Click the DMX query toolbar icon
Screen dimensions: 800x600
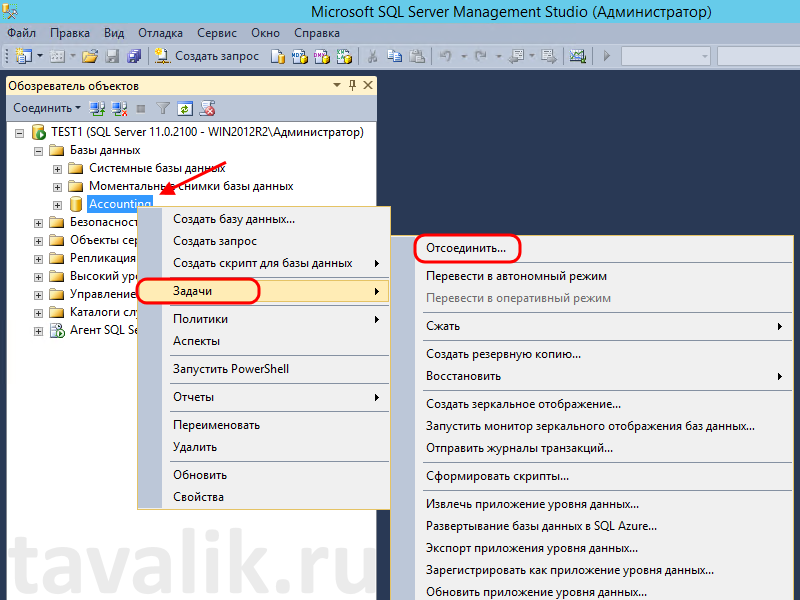pos(322,56)
